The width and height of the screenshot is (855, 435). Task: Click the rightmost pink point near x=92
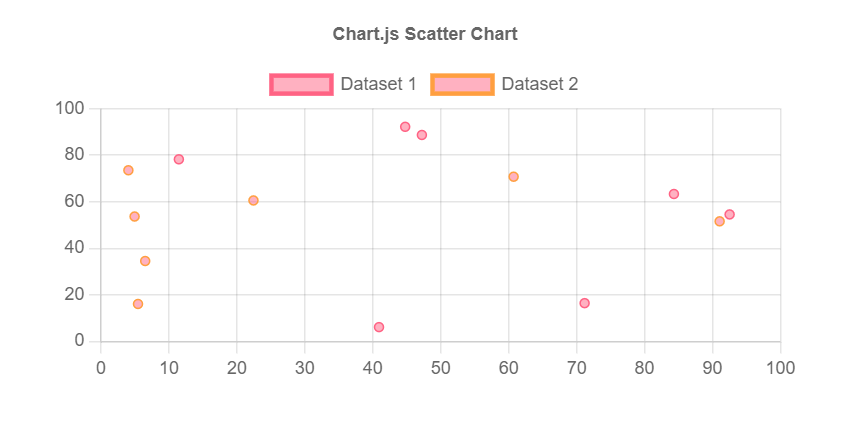[729, 214]
